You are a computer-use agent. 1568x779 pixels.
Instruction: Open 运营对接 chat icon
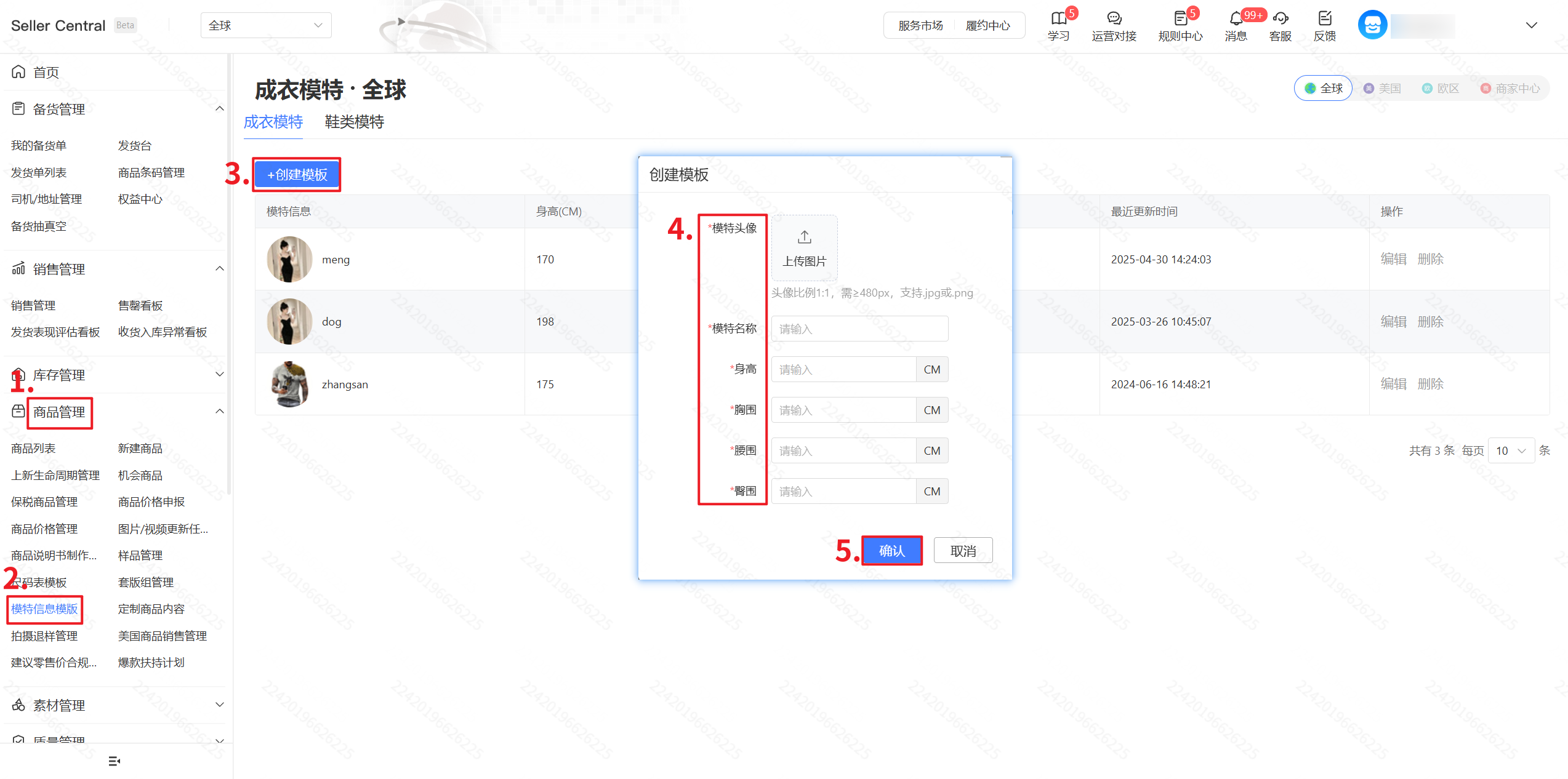pyautogui.click(x=1114, y=18)
